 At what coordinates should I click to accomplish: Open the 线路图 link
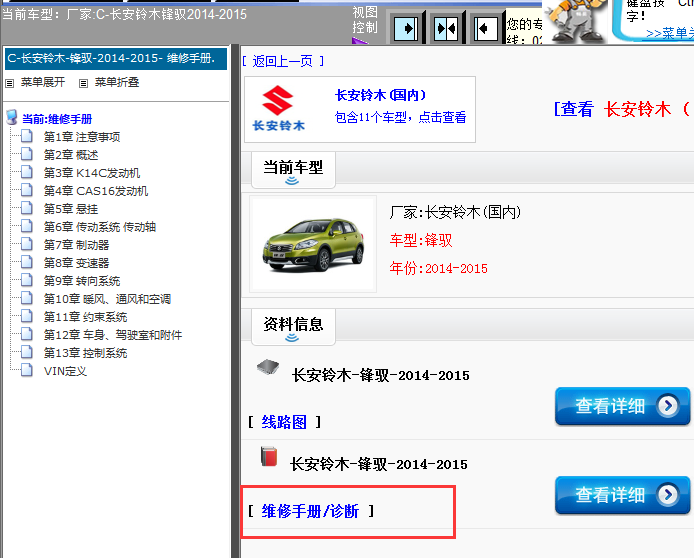click(284, 422)
